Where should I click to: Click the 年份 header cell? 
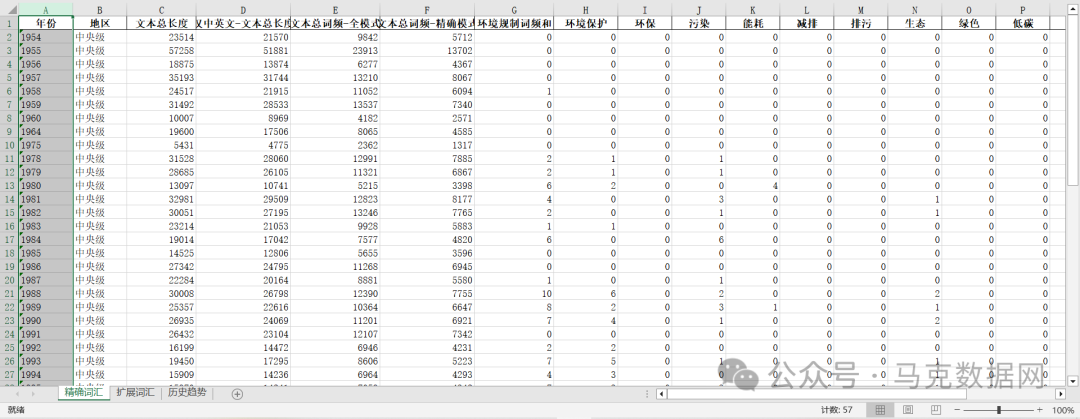[45, 23]
